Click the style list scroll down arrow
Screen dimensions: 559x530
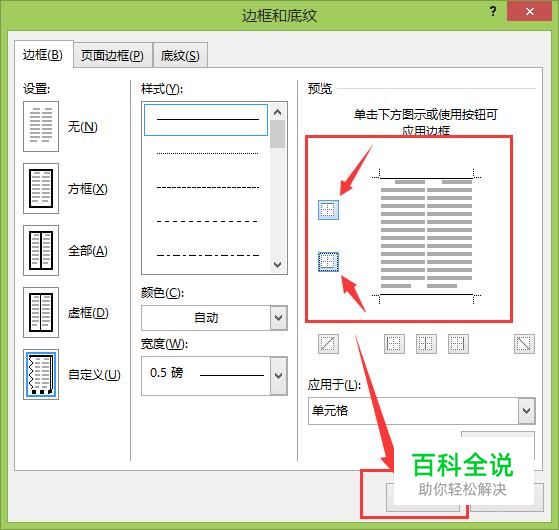[x=277, y=264]
